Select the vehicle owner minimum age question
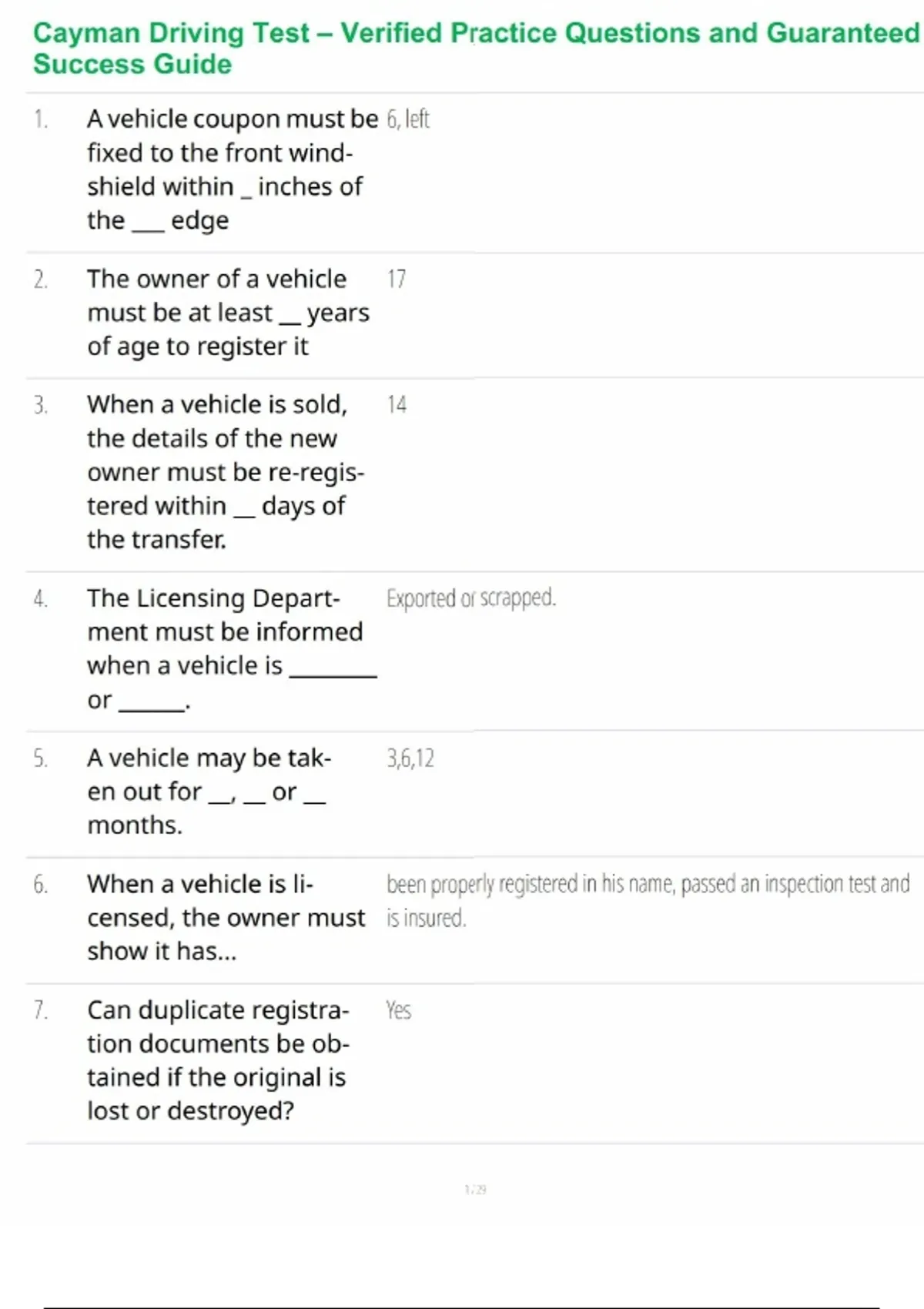Viewport: 924px width, 1309px height. tap(228, 313)
